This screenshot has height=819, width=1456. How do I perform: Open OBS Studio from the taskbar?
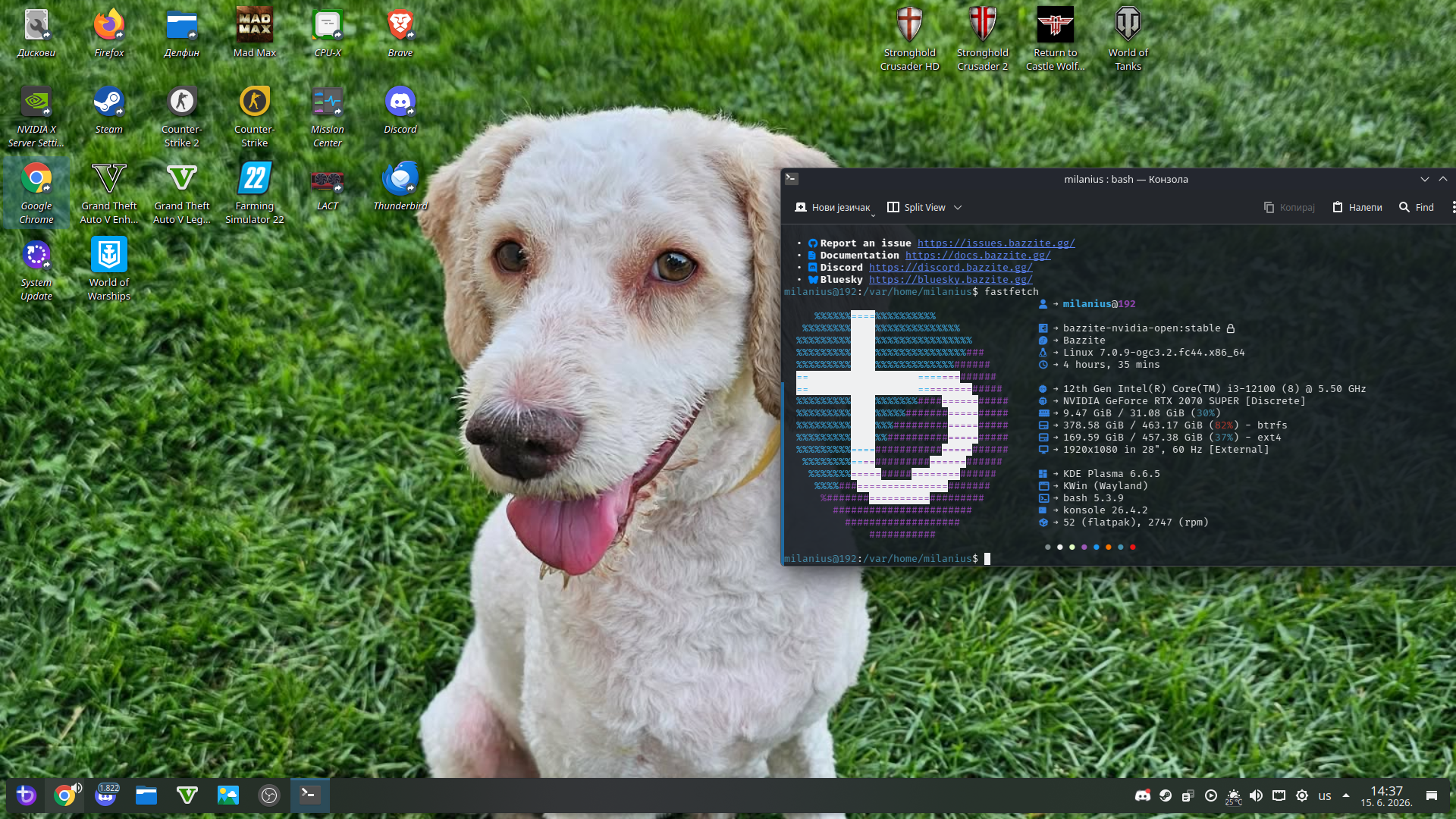click(269, 795)
